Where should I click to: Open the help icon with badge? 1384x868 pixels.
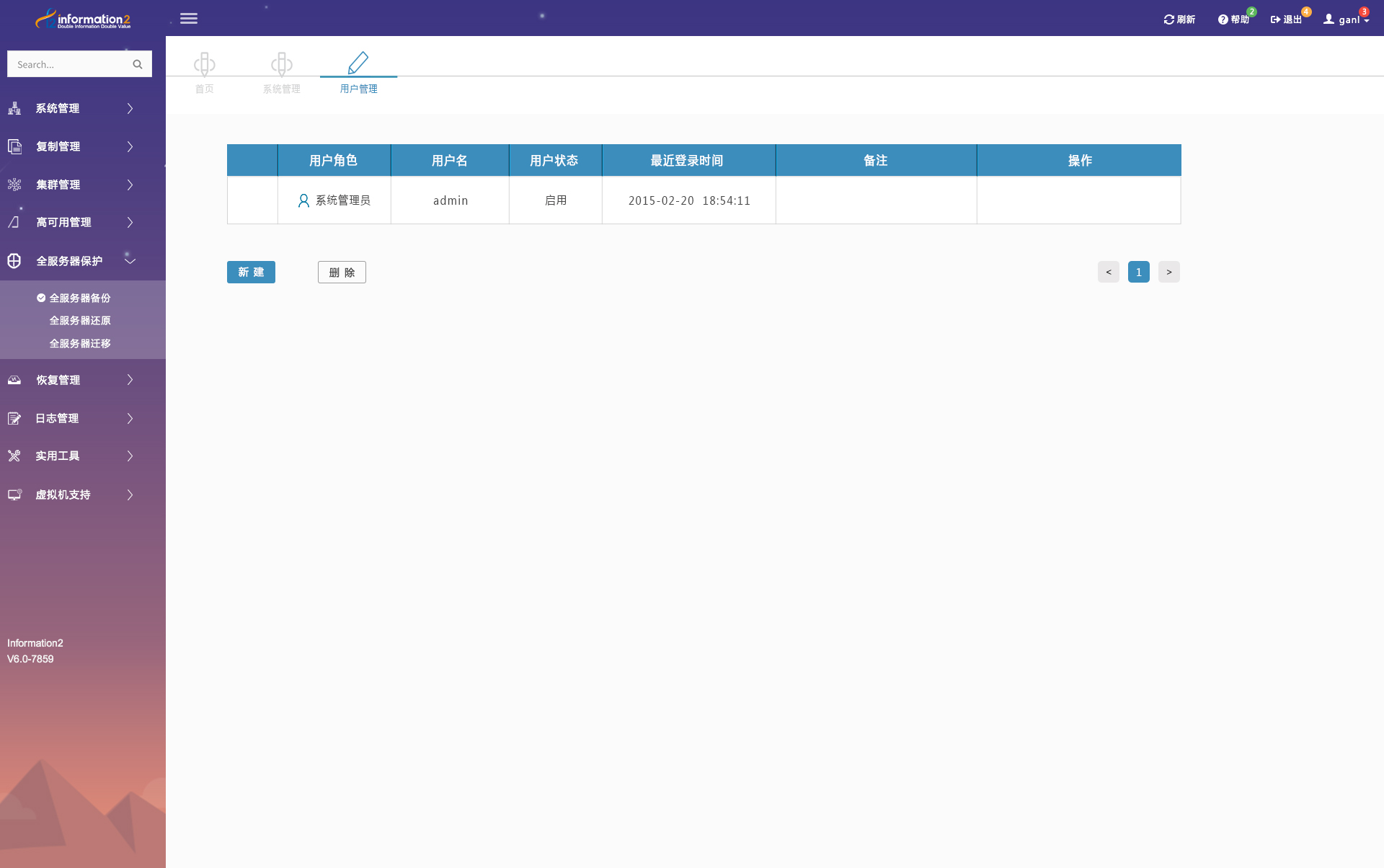pyautogui.click(x=1223, y=19)
